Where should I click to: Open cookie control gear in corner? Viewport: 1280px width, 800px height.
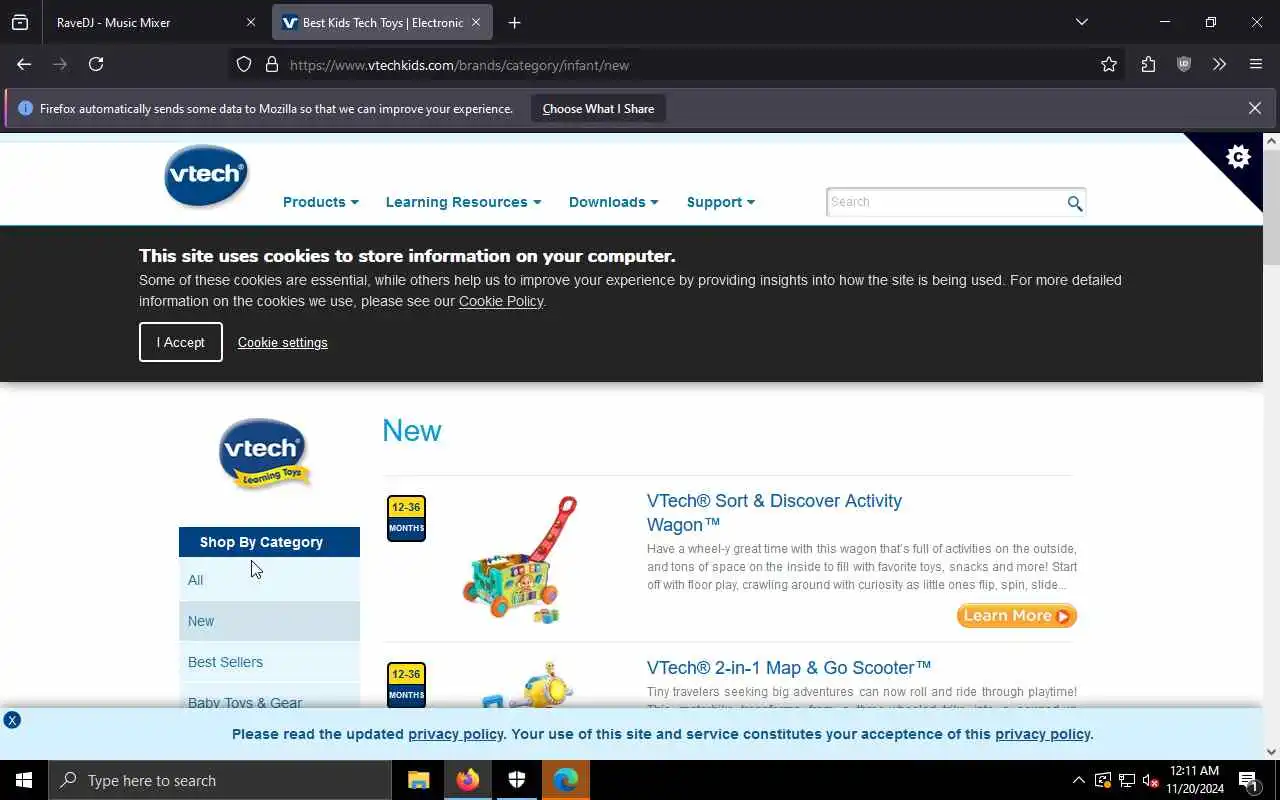(x=1238, y=157)
